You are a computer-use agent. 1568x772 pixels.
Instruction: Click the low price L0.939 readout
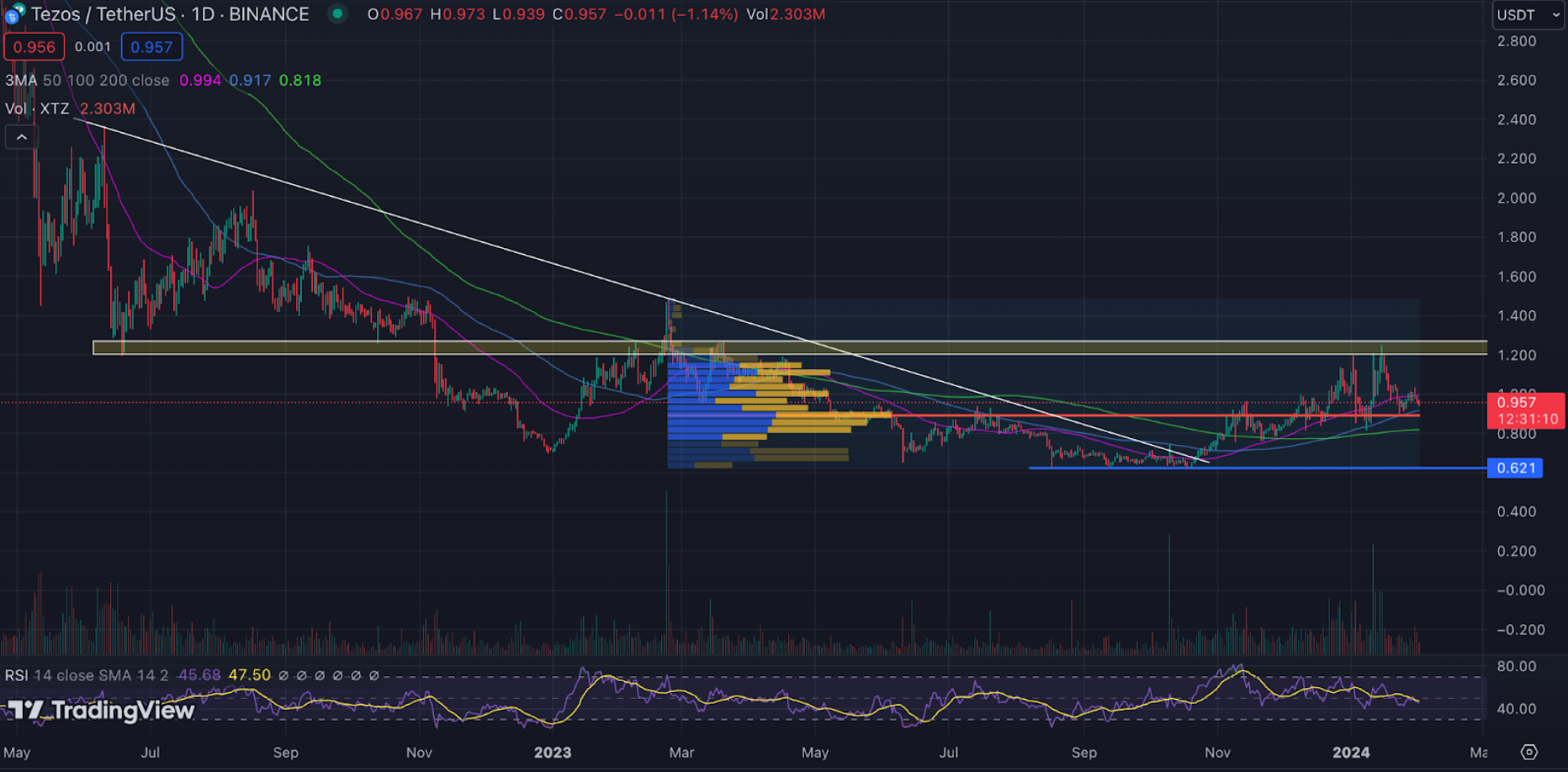(518, 14)
